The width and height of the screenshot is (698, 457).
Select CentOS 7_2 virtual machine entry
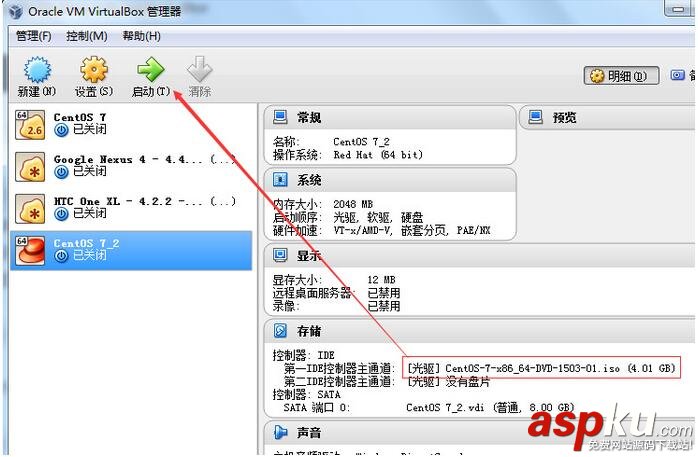coord(131,250)
